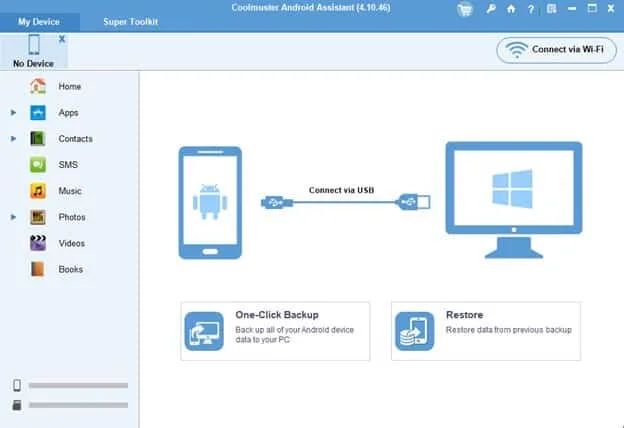624x428 pixels.
Task: Open the shopping cart purchase icon
Action: coord(465,9)
